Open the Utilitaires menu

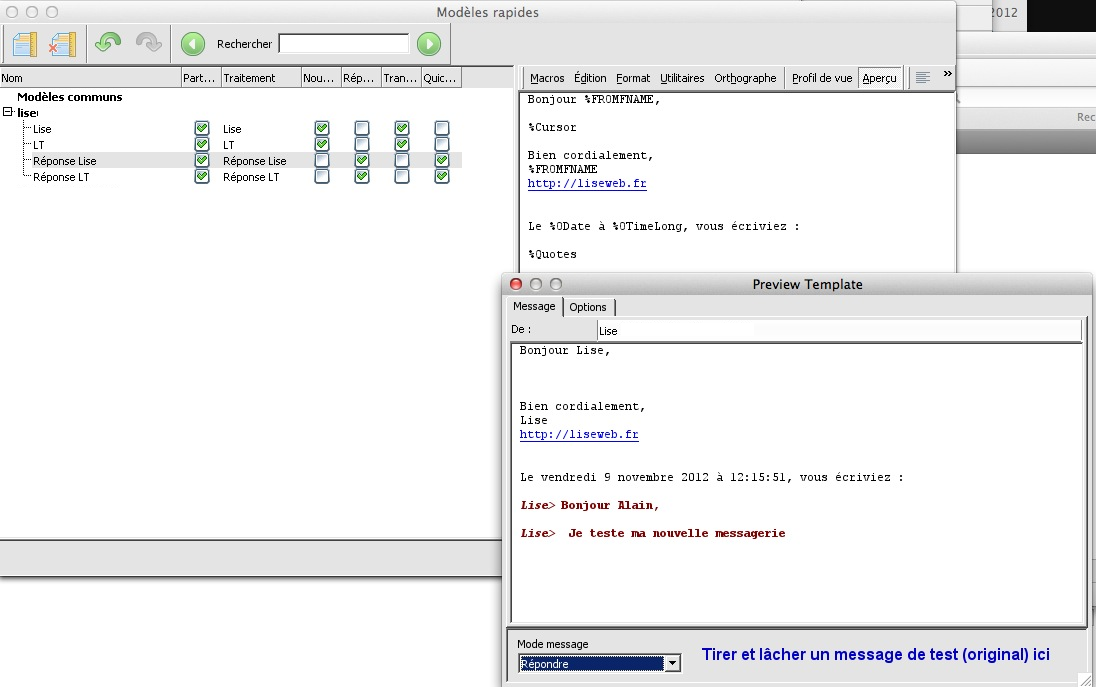(682, 78)
